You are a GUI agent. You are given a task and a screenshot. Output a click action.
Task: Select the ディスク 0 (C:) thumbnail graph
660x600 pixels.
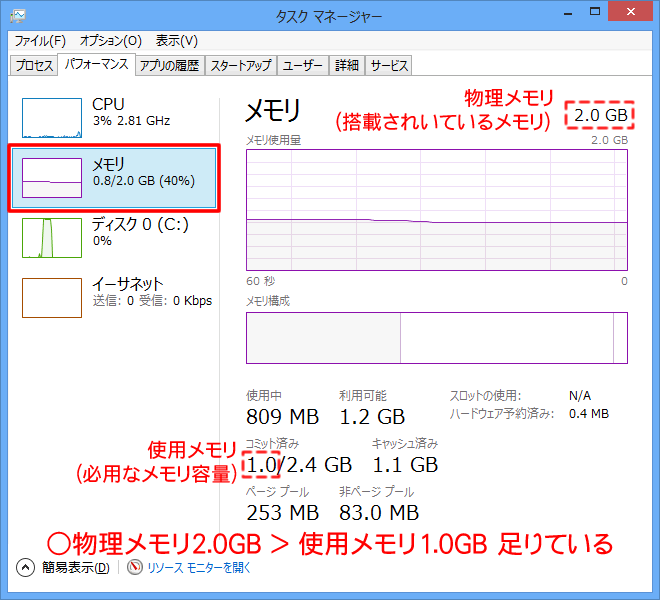point(52,237)
